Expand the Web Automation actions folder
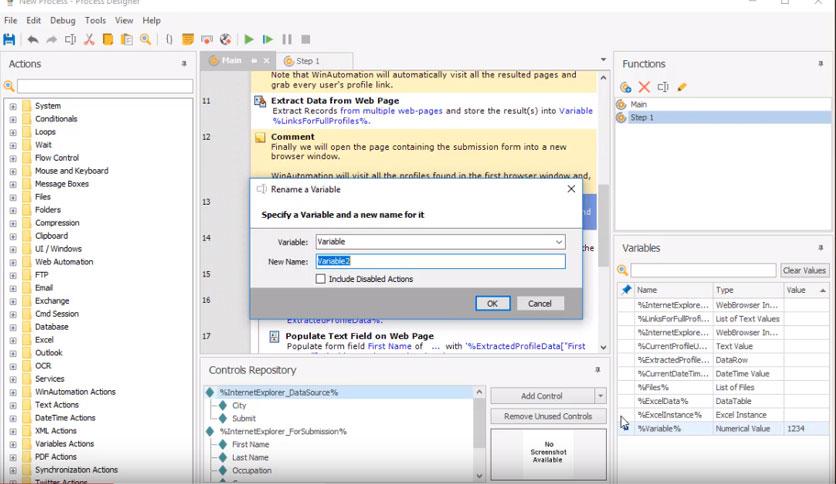 point(13,262)
